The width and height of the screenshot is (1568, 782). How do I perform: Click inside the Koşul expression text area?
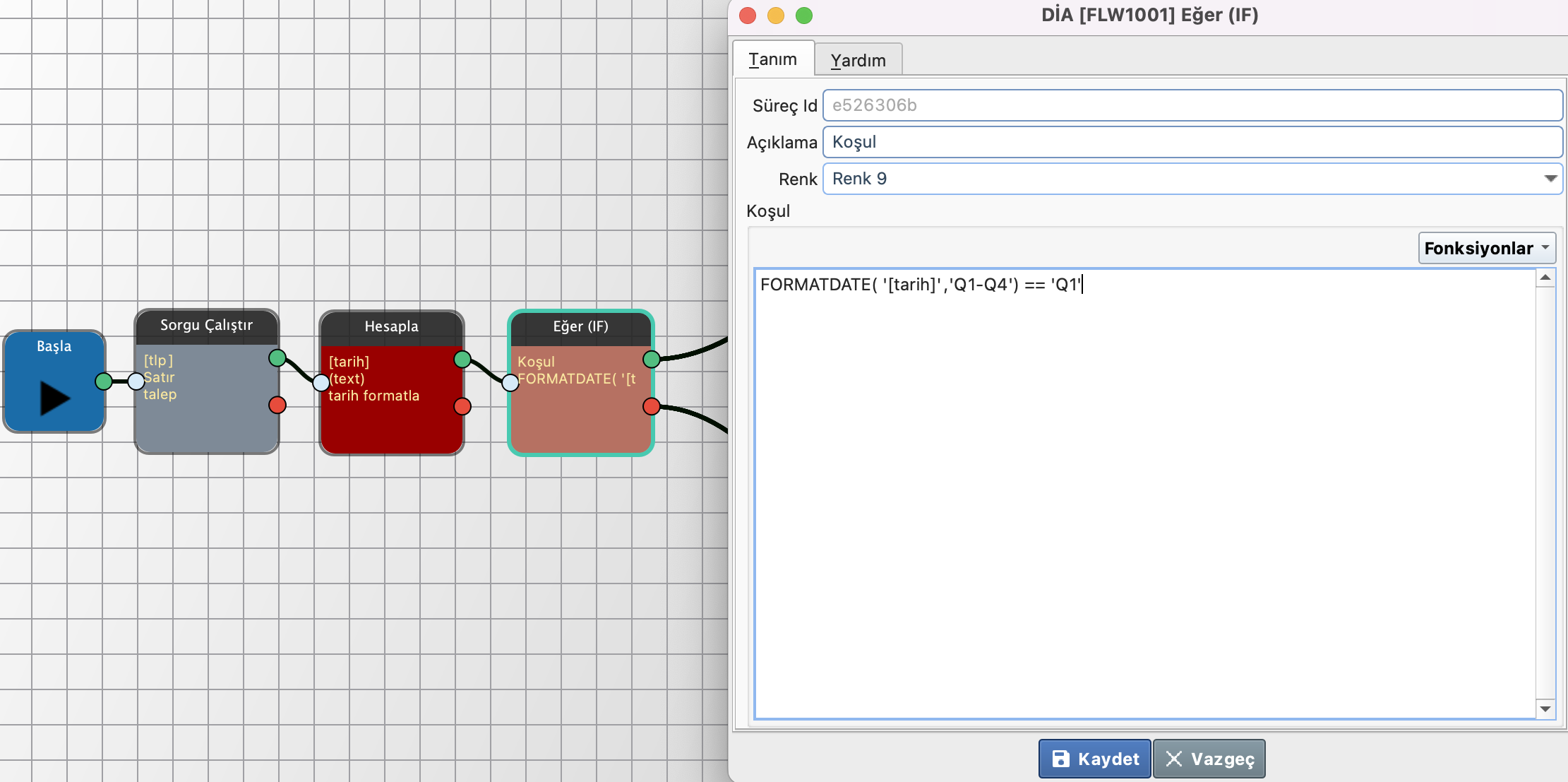coord(1144,494)
